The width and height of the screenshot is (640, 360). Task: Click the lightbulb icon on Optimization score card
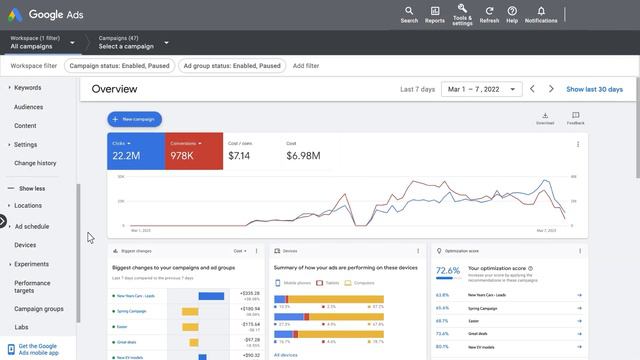point(439,251)
